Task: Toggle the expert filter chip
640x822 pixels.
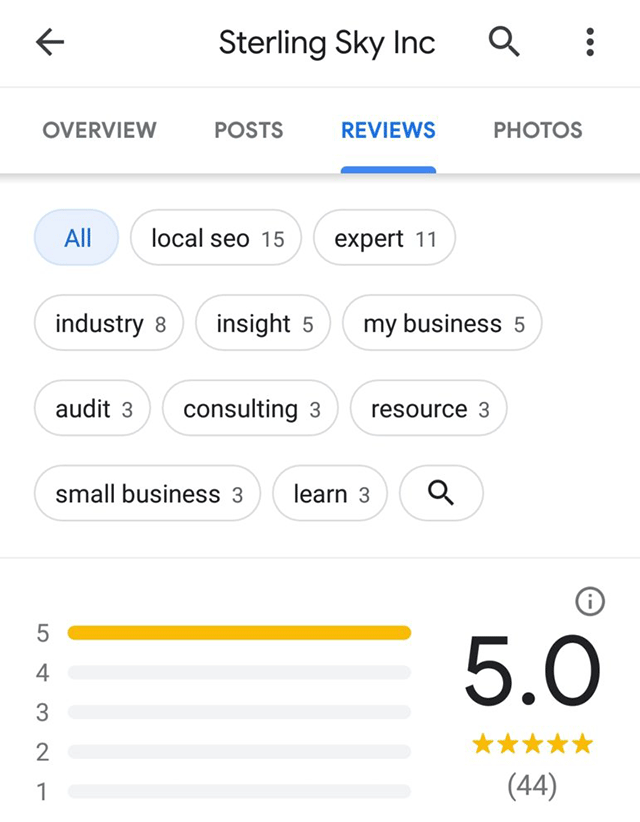Action: (384, 238)
